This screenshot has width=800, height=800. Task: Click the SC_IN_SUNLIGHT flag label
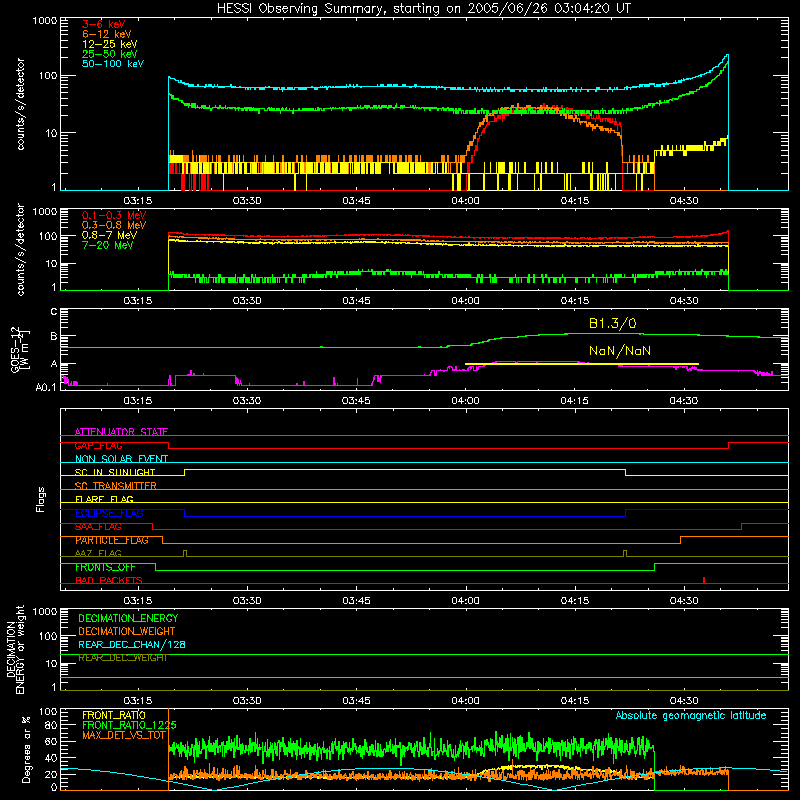(115, 472)
